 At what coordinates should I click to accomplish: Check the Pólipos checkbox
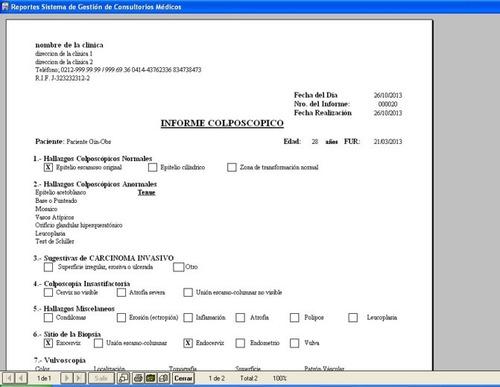point(294,318)
